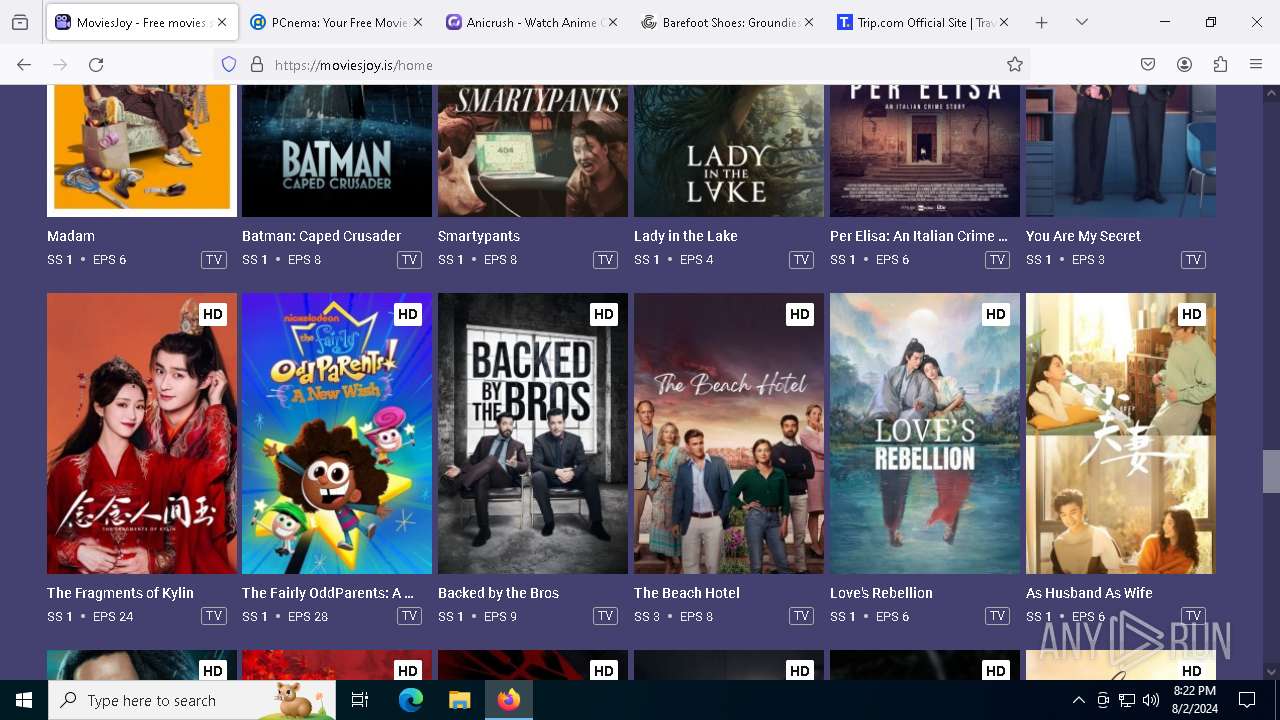
Task: Open the Firefox account icon
Action: click(x=1184, y=64)
